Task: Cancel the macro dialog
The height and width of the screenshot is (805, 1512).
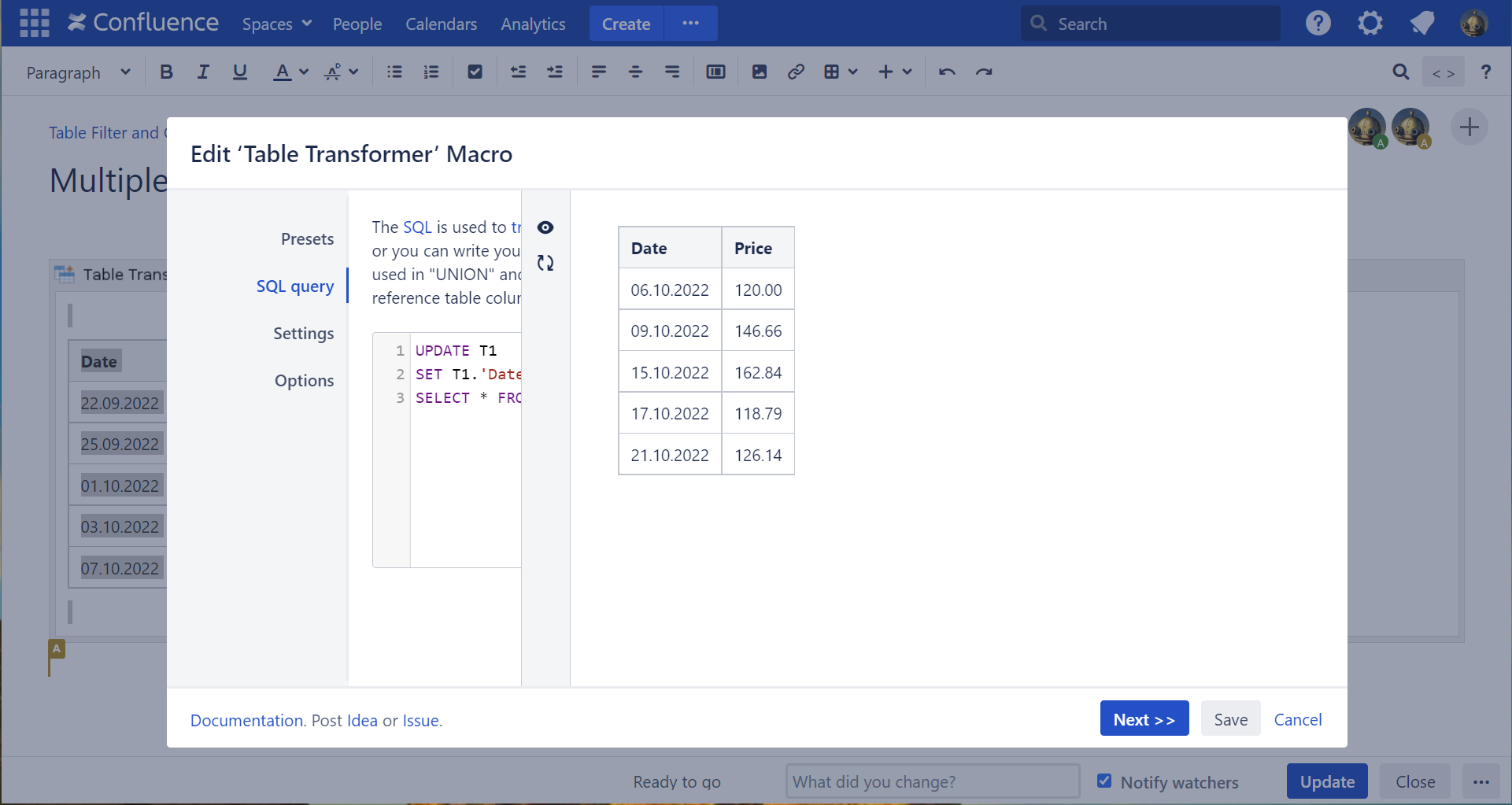Action: tap(1298, 719)
